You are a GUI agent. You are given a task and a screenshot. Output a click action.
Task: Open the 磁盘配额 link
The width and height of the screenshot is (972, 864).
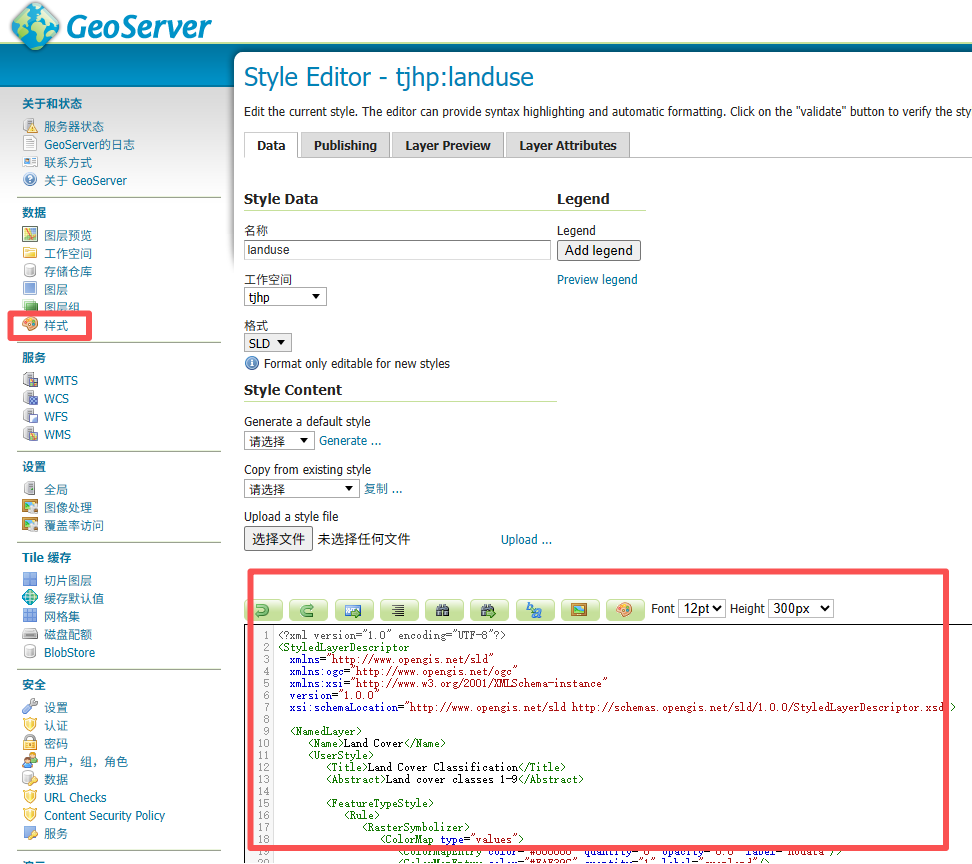click(68, 634)
